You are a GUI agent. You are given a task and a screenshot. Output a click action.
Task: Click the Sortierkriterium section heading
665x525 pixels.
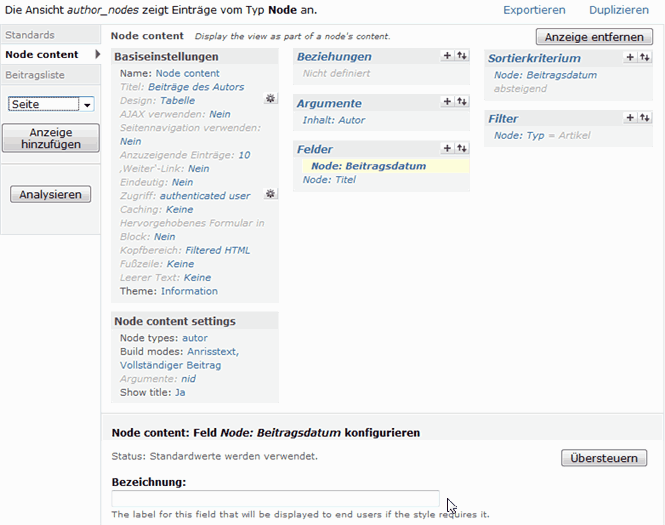534,59
